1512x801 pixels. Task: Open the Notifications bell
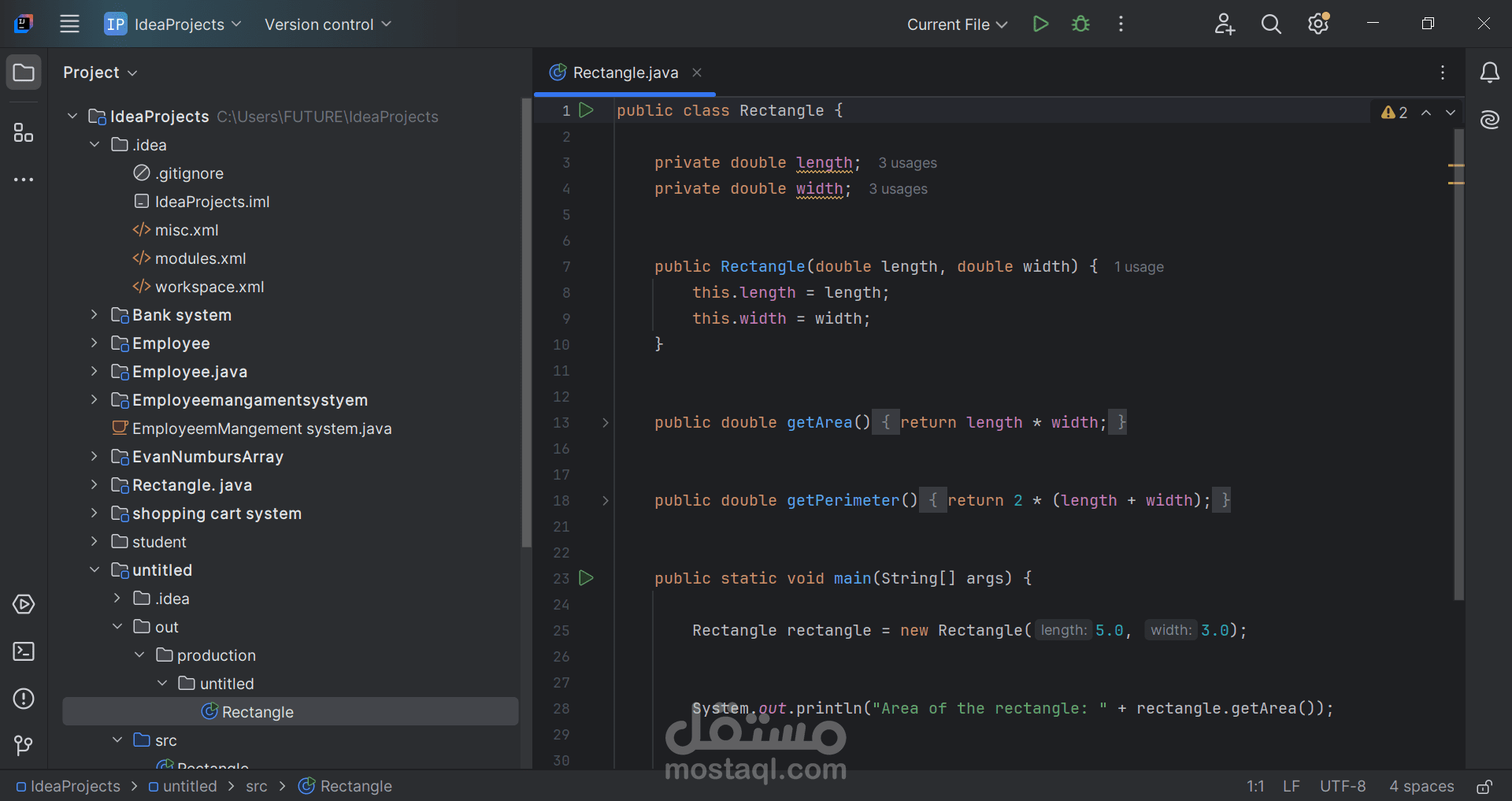tap(1489, 72)
